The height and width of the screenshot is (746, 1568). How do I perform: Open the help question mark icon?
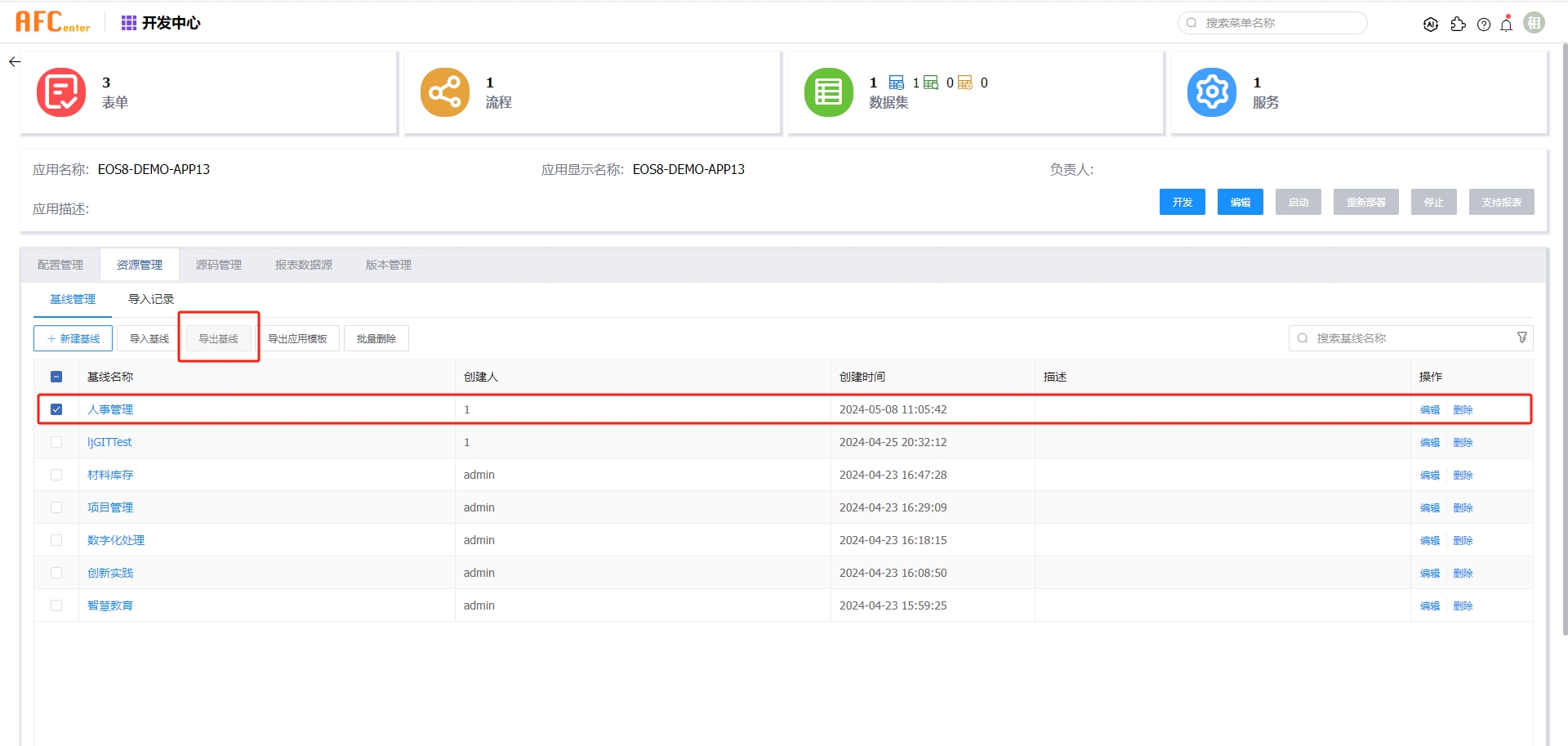(x=1484, y=25)
